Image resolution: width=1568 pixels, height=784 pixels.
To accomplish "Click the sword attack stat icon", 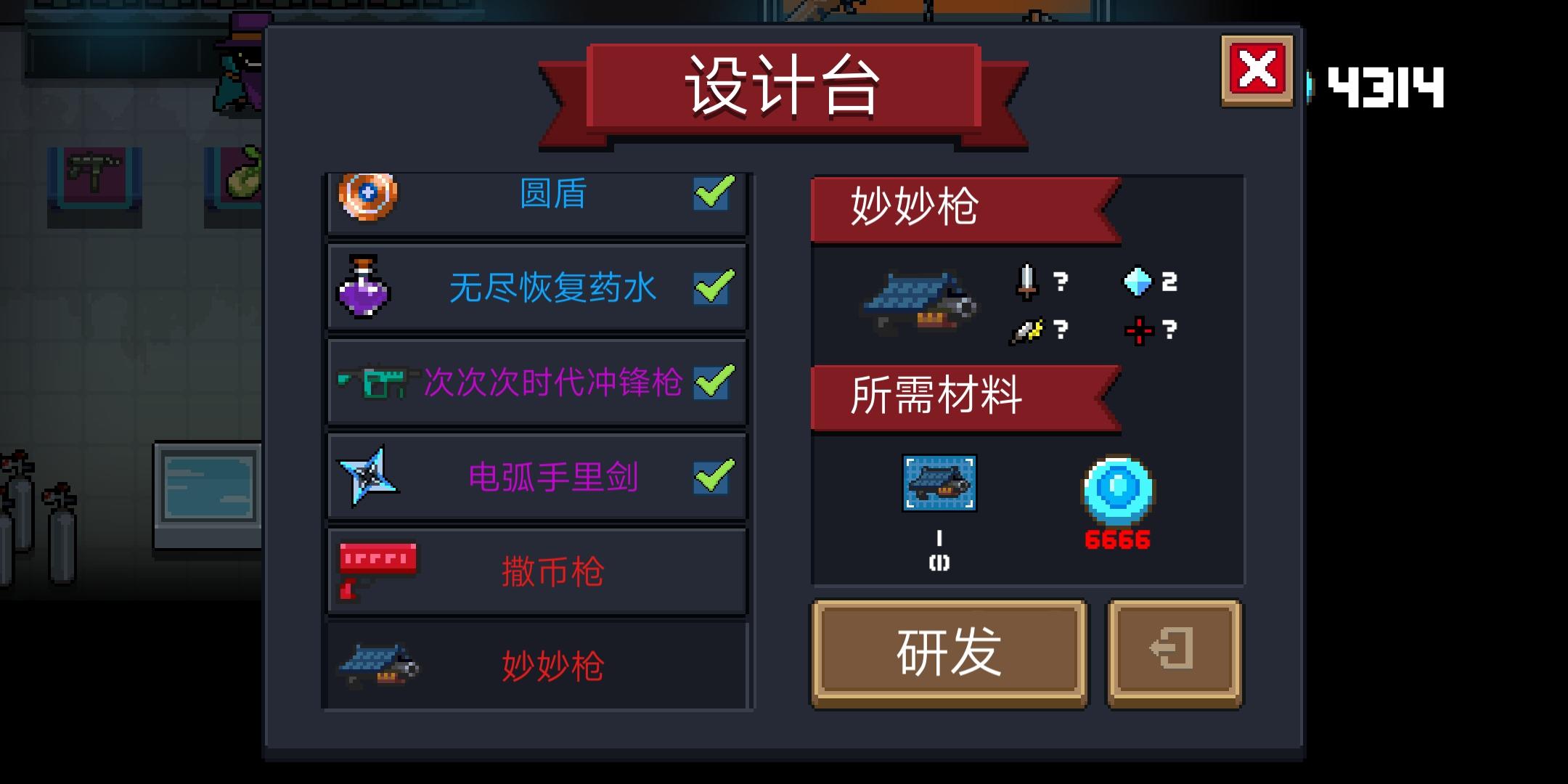I will 1026,282.
